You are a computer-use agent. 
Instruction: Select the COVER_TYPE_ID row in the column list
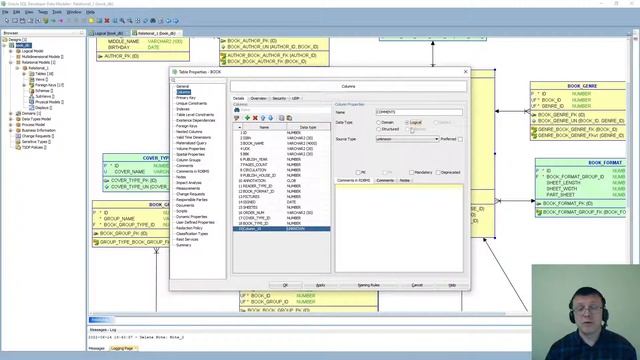coord(282,218)
